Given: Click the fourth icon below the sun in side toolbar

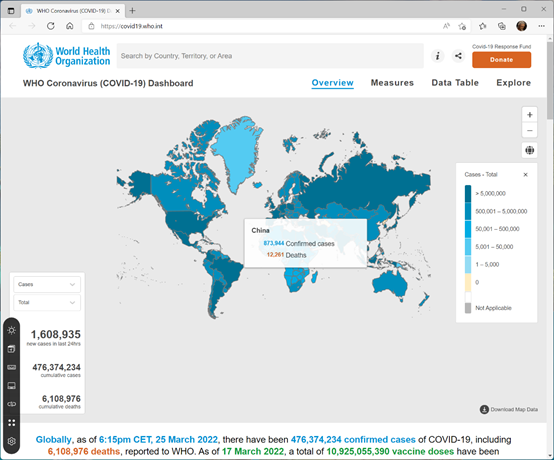Looking at the screenshot, I should click(x=12, y=386).
